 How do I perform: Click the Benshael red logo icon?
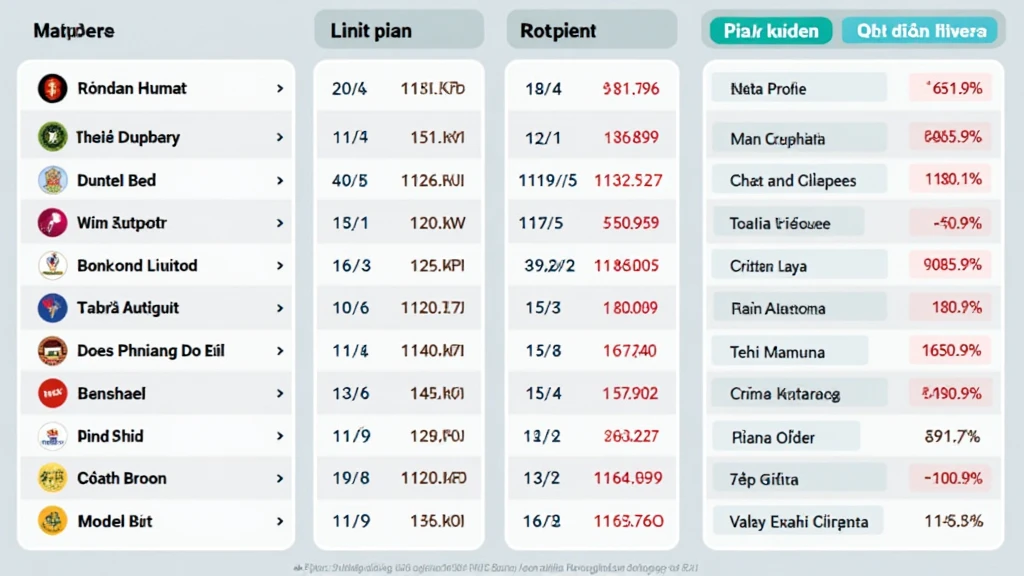[52, 393]
